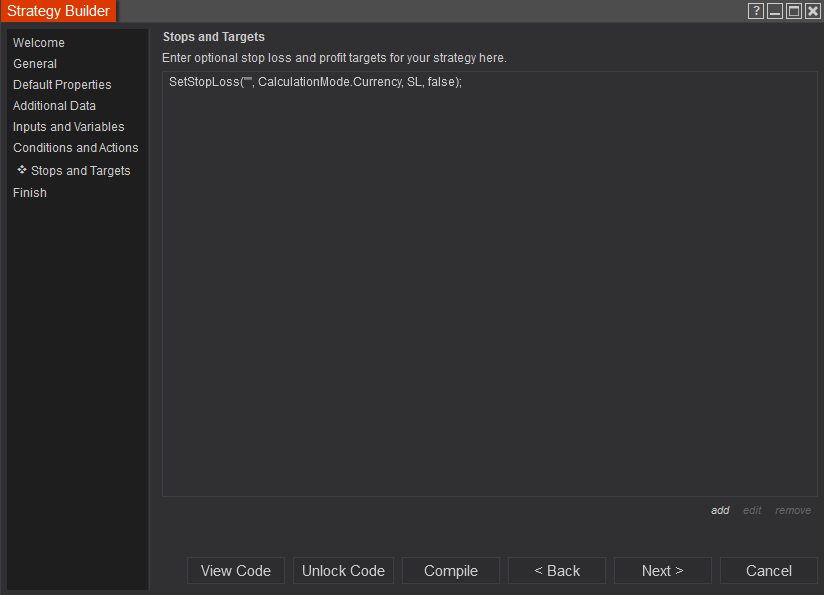
Task: Click the Unlock Code button
Action: (x=343, y=571)
